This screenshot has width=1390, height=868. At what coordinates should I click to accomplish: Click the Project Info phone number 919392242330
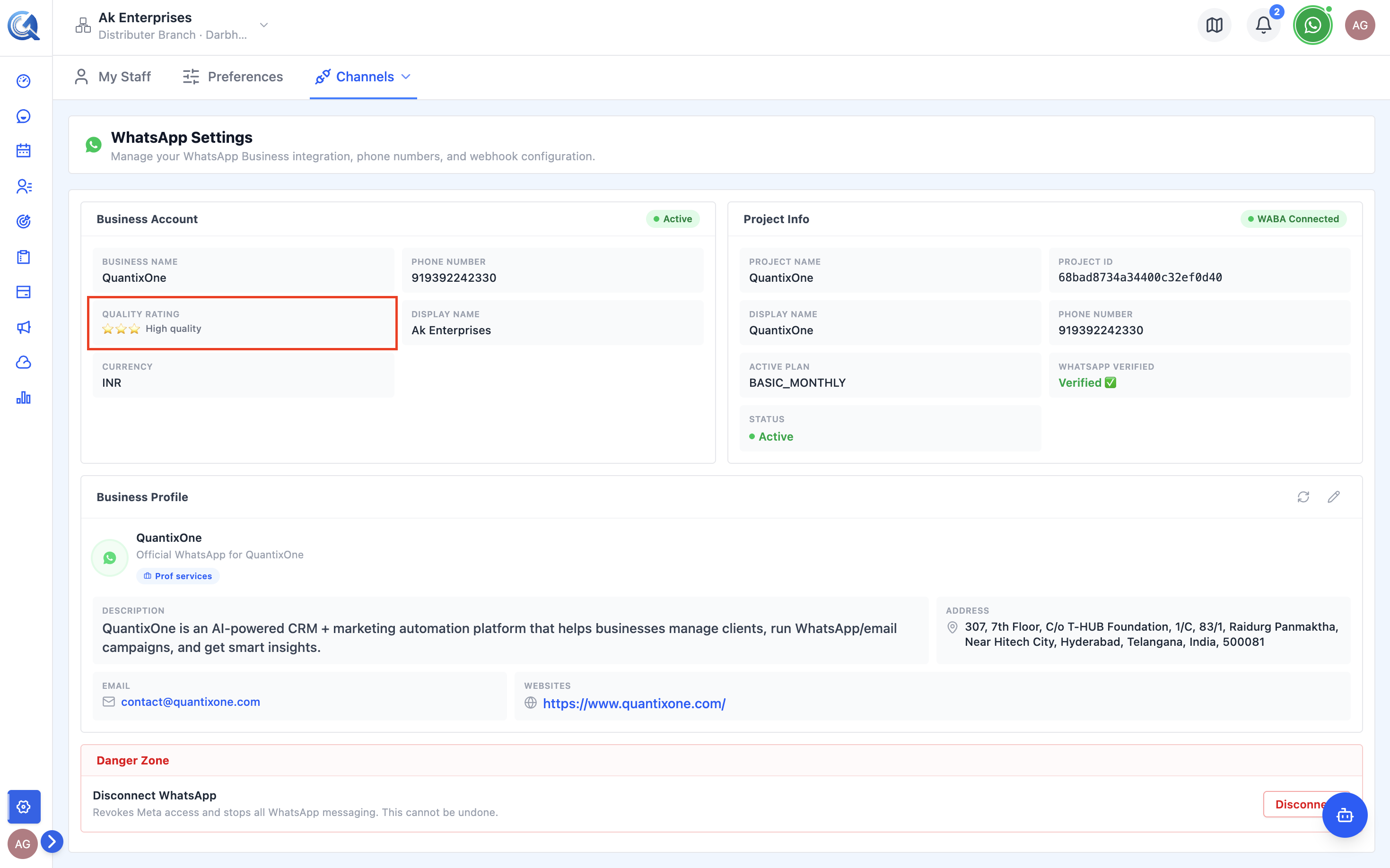[1101, 330]
